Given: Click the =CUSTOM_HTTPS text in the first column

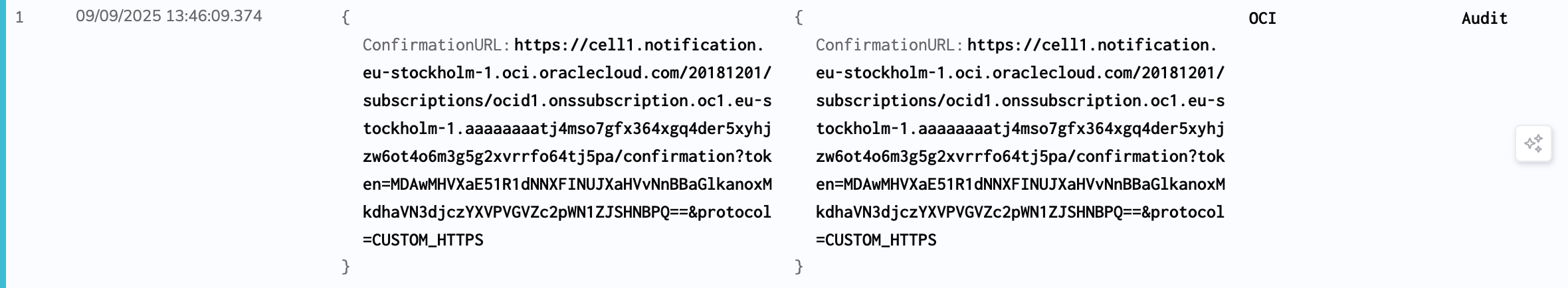Looking at the screenshot, I should pyautogui.click(x=423, y=240).
